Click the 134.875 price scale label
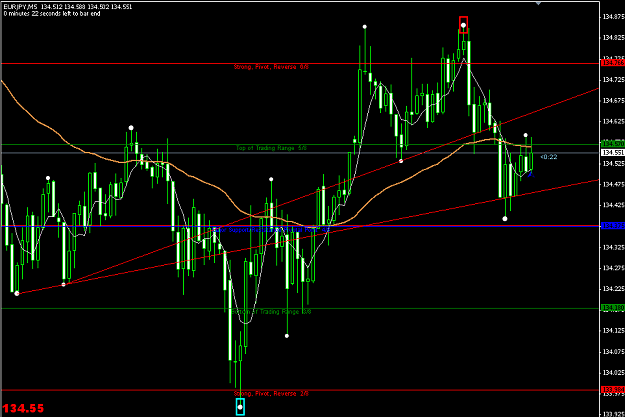 613,17
